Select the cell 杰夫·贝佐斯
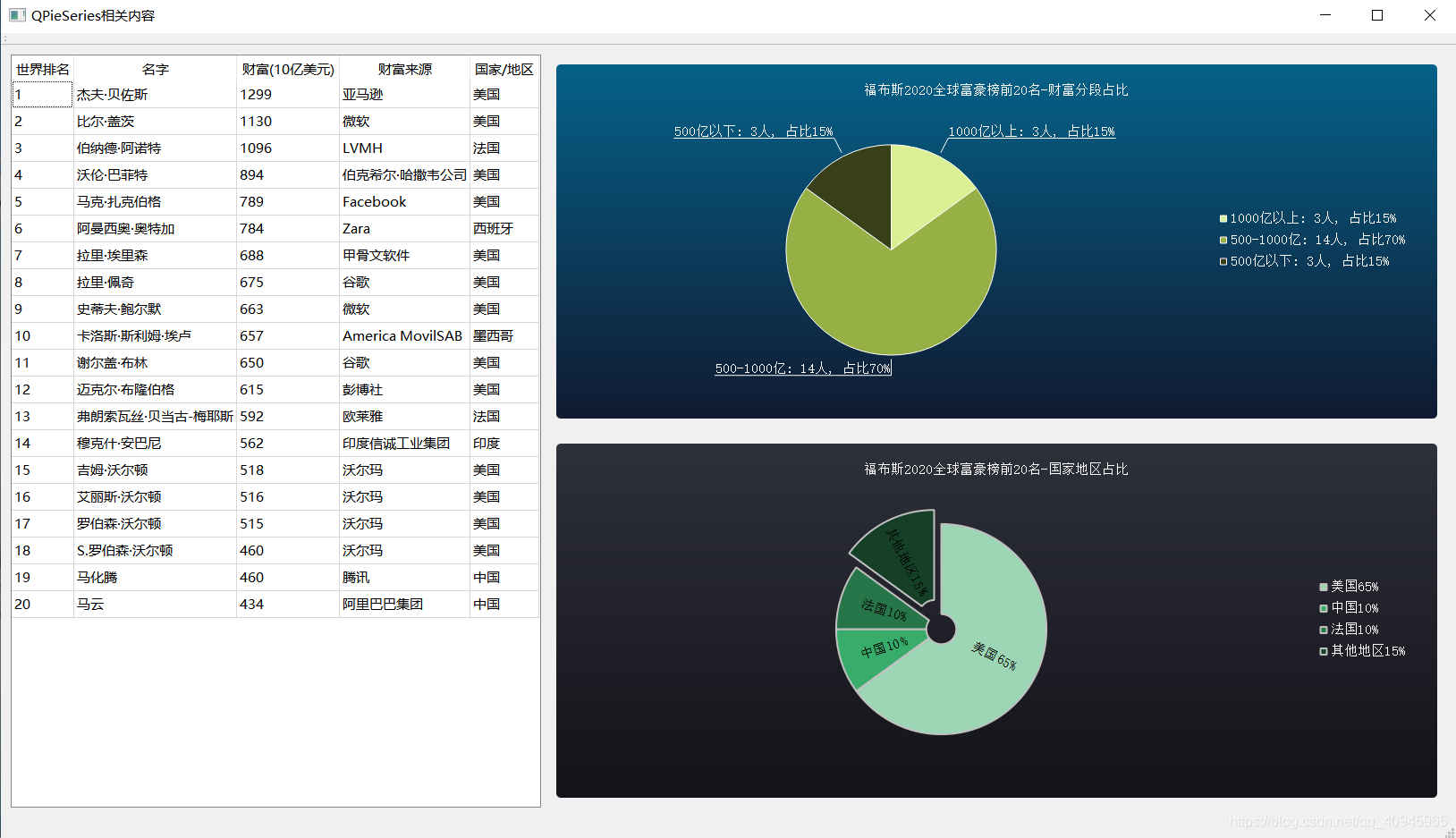The image size is (1456, 838). pos(155,95)
